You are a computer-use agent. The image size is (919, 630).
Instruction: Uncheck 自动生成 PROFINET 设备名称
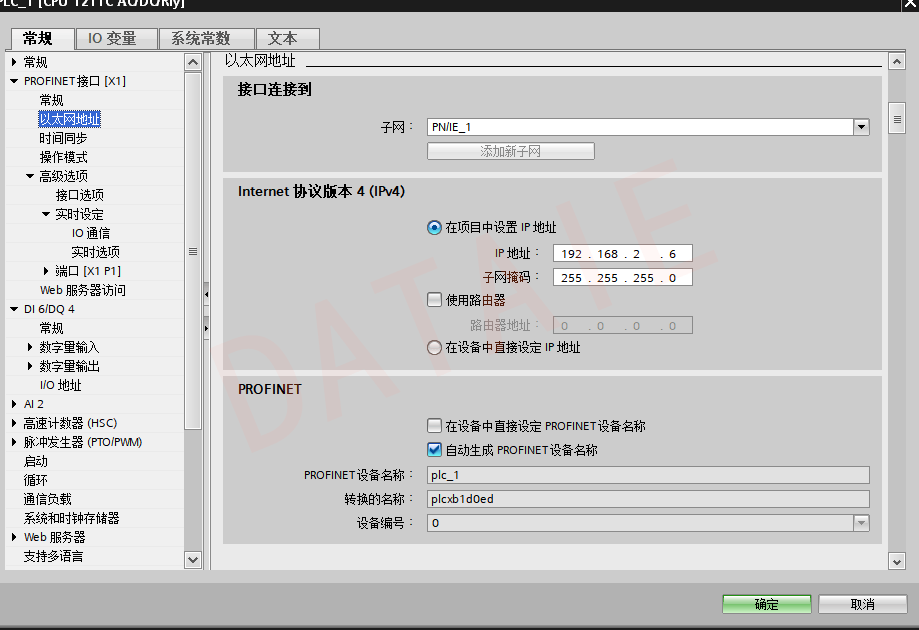click(x=434, y=450)
